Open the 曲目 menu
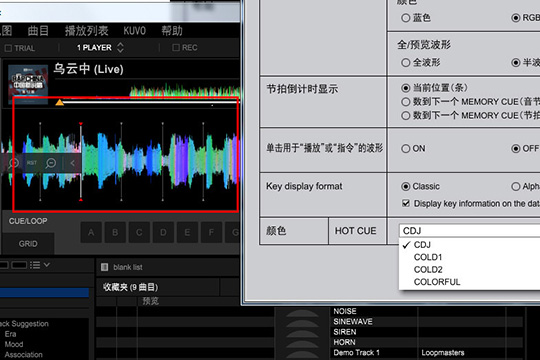The image size is (540, 360). pyautogui.click(x=38, y=31)
